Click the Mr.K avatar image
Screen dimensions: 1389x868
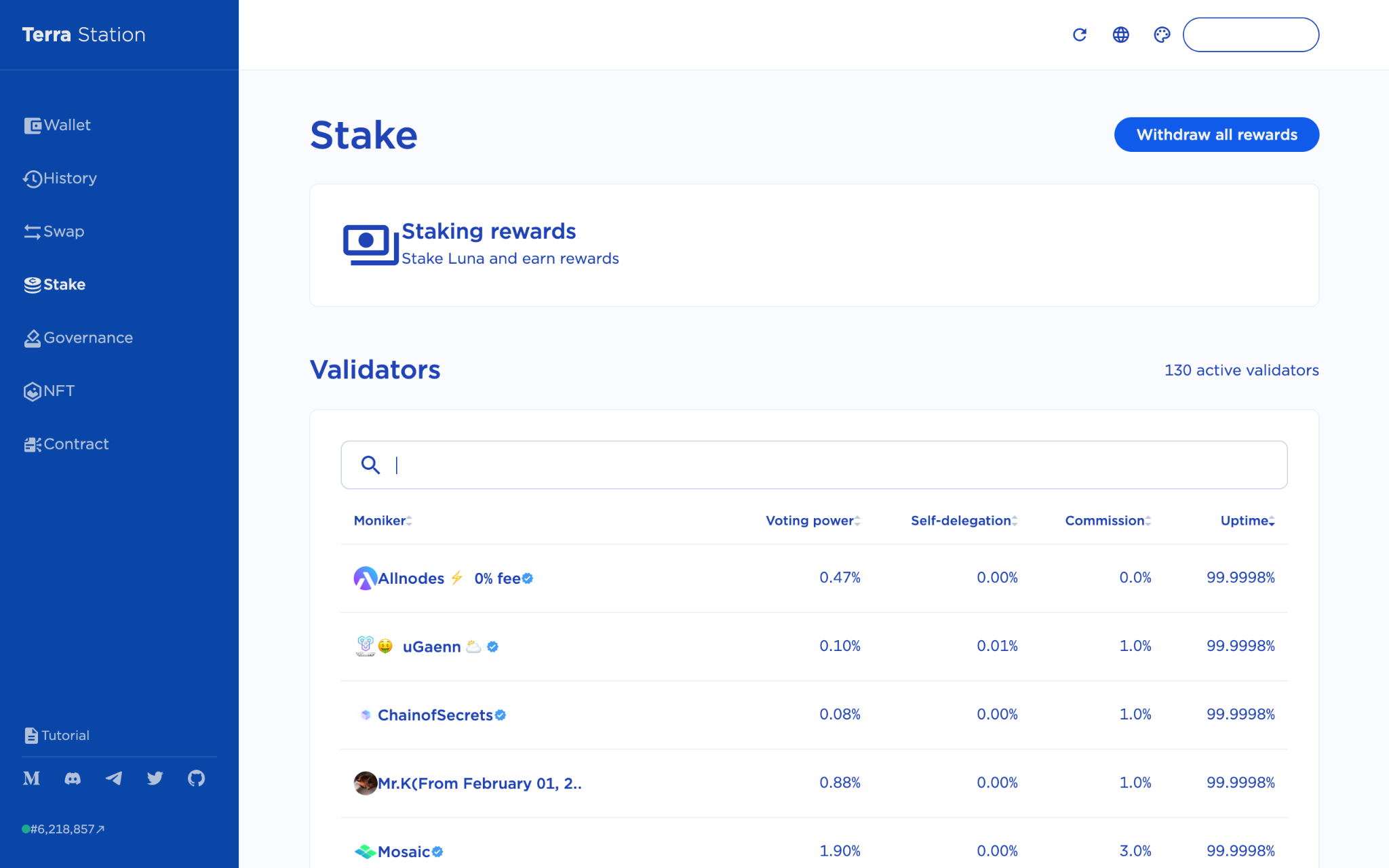[x=366, y=783]
